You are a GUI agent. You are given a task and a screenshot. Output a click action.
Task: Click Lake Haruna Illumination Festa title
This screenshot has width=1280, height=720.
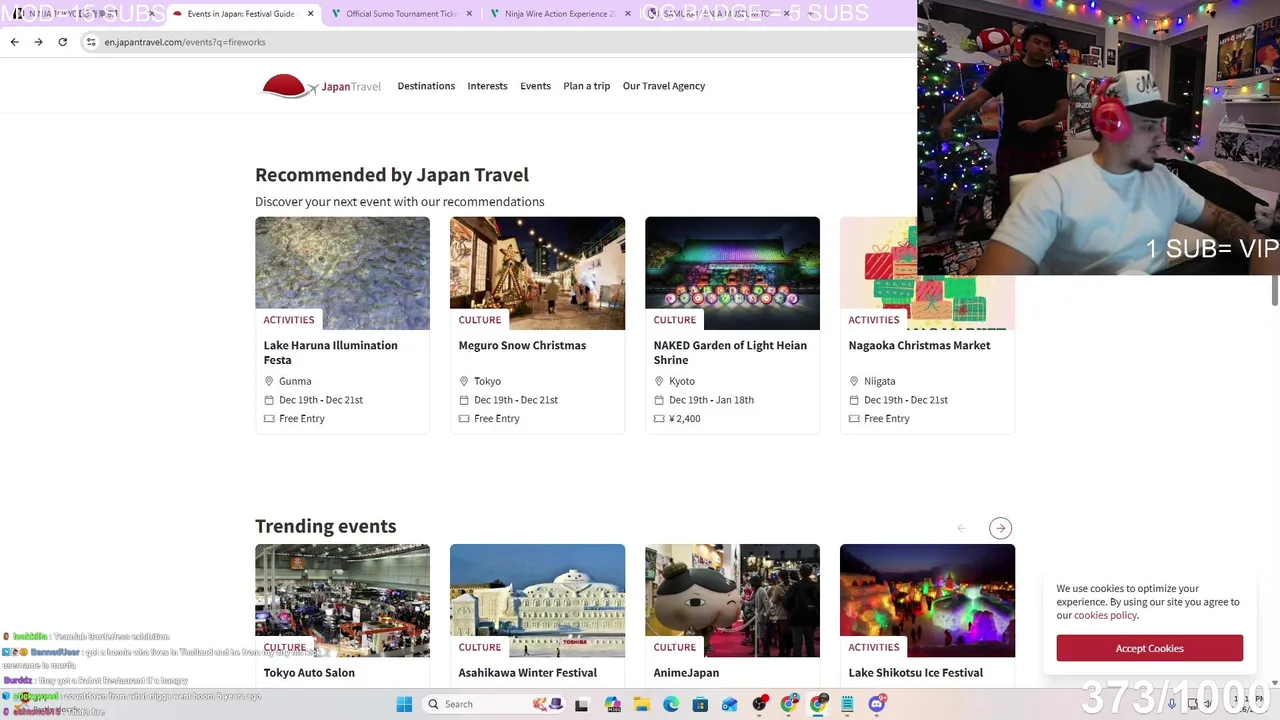click(330, 352)
